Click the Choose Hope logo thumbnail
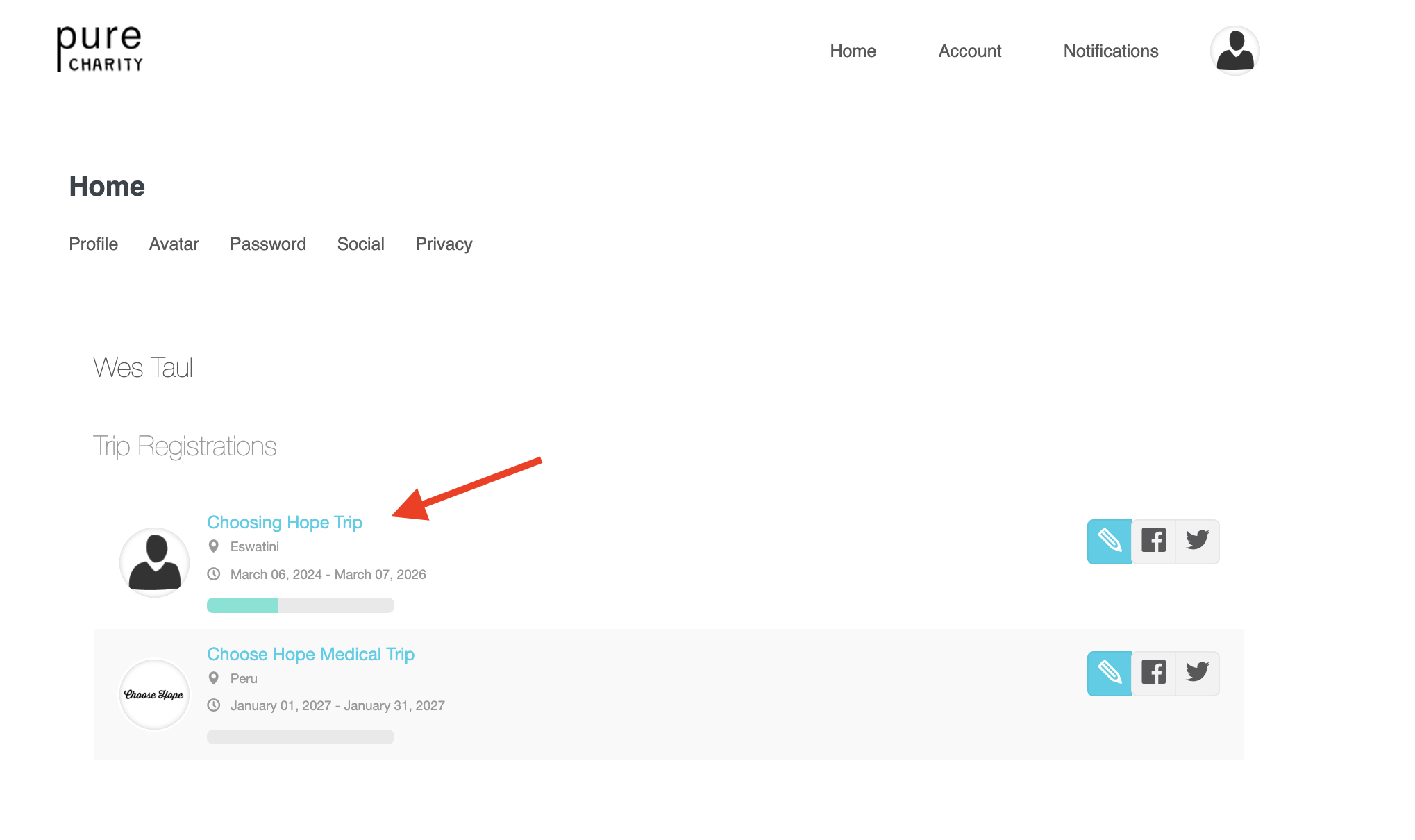The width and height of the screenshot is (1415, 840). click(154, 694)
